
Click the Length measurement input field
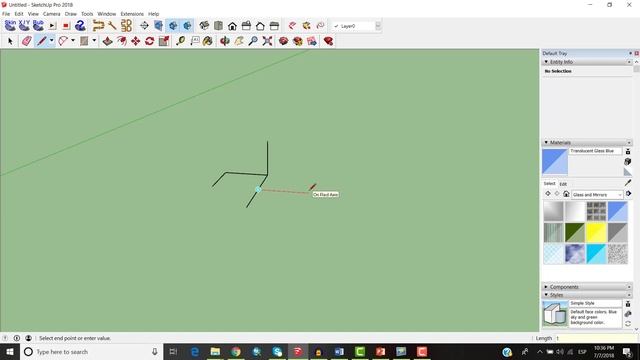coord(595,338)
